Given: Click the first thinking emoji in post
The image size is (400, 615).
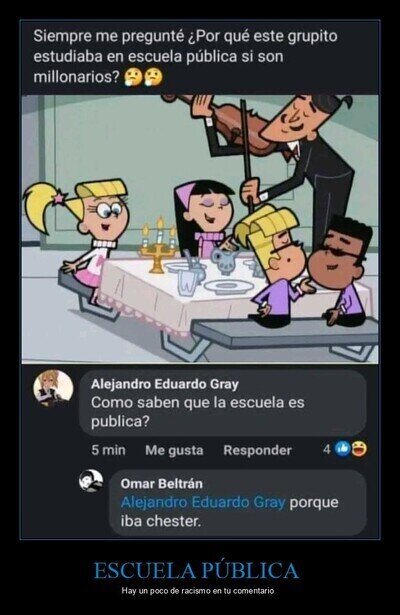Looking at the screenshot, I should point(132,77).
